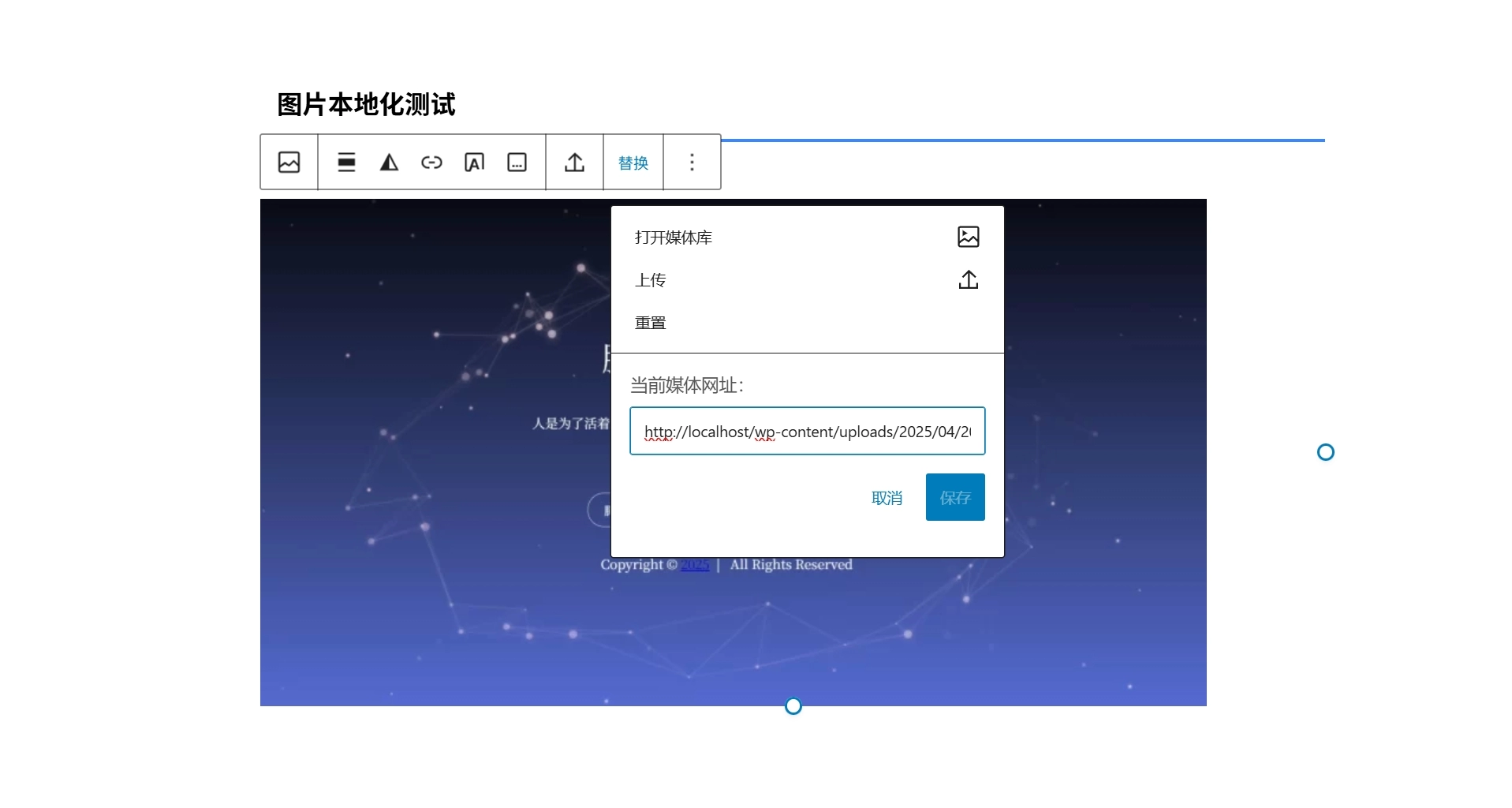Screen dimensions: 1512x808
Task: Click 重置 to reset the image
Action: click(649, 322)
